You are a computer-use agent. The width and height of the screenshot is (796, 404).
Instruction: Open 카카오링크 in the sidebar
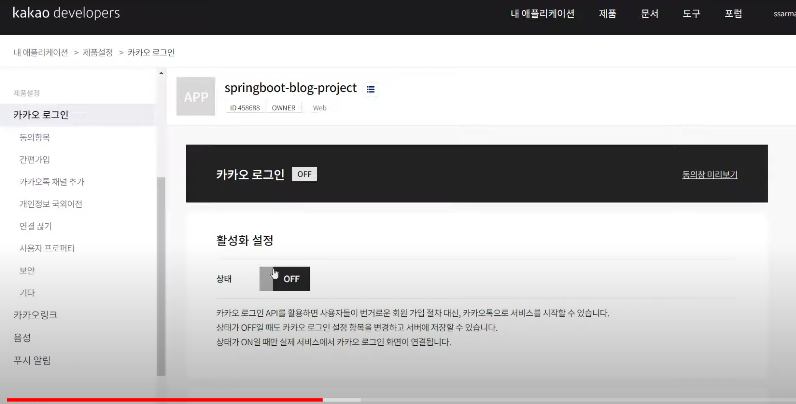[35, 315]
